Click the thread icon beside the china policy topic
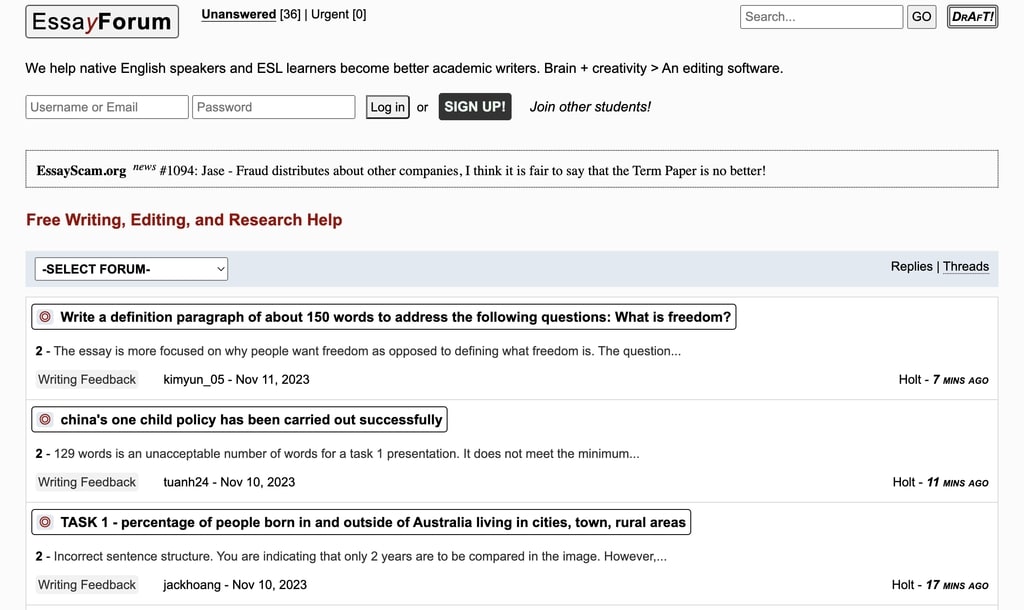 (x=44, y=419)
